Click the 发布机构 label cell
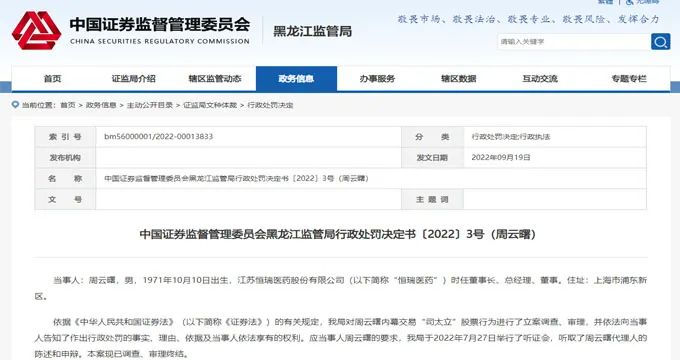 [65, 157]
